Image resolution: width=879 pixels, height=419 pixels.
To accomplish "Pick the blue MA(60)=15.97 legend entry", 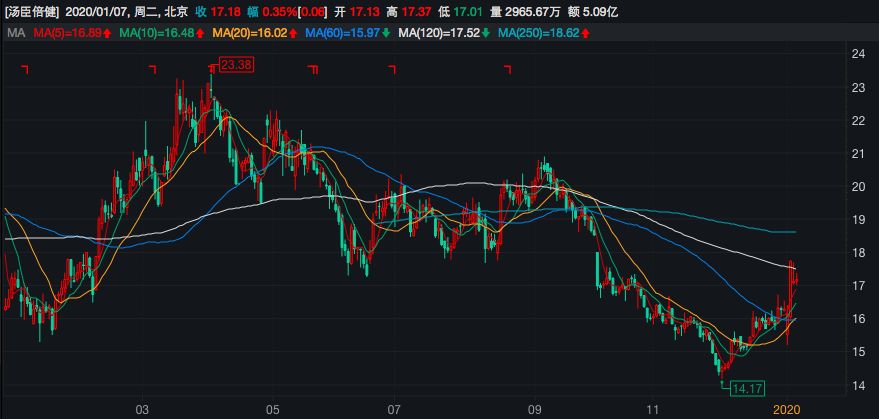I will tap(342, 34).
